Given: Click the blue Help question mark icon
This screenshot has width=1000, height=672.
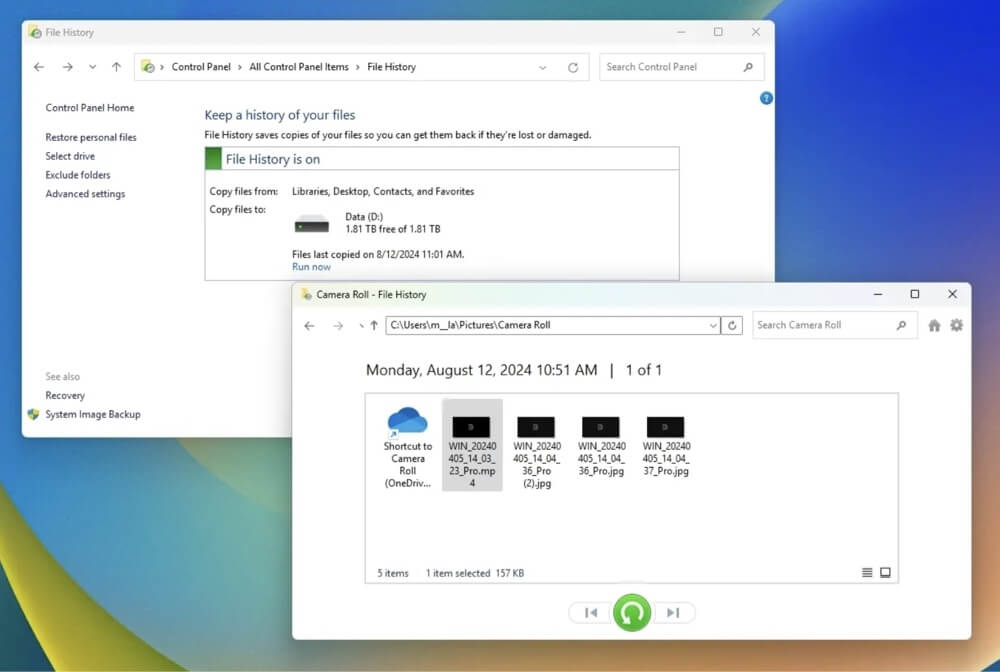Looking at the screenshot, I should [x=766, y=98].
